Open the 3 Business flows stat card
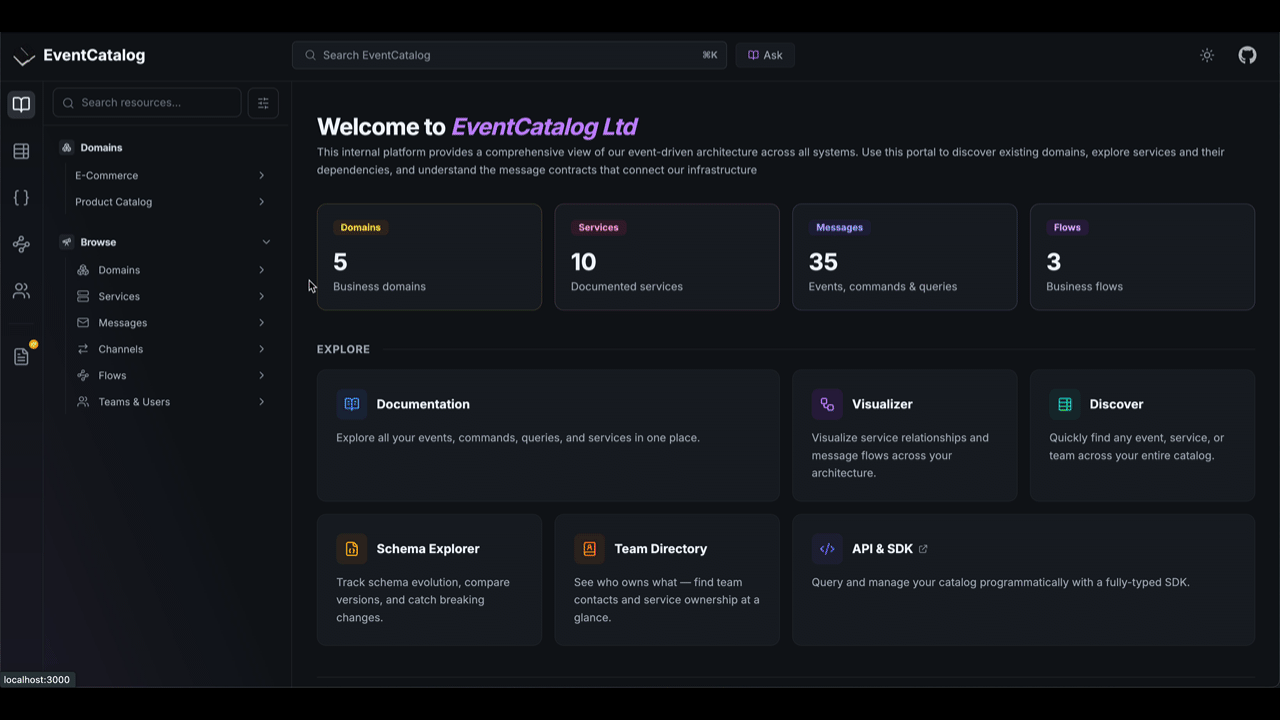Image resolution: width=1280 pixels, height=720 pixels. point(1142,257)
